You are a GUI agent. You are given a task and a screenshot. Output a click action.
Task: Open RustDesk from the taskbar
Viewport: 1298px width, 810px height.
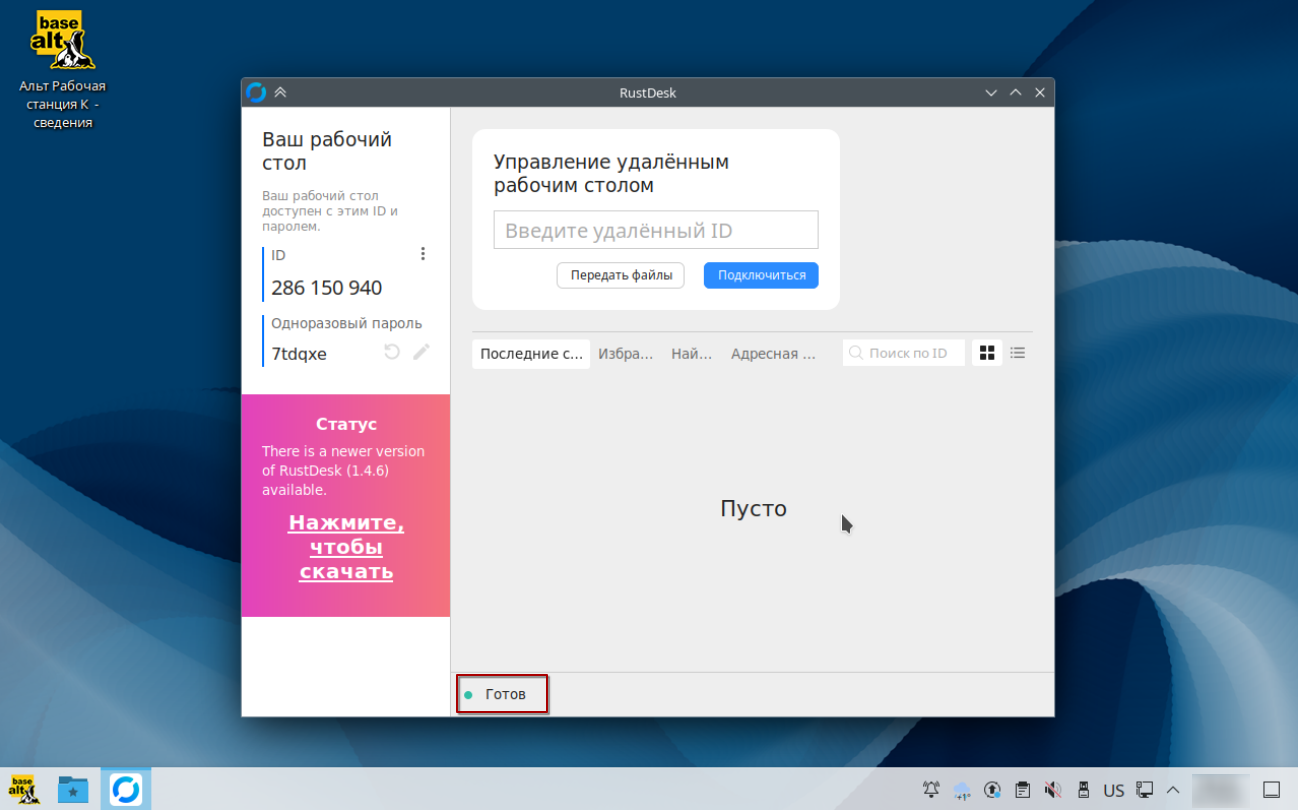coord(125,789)
